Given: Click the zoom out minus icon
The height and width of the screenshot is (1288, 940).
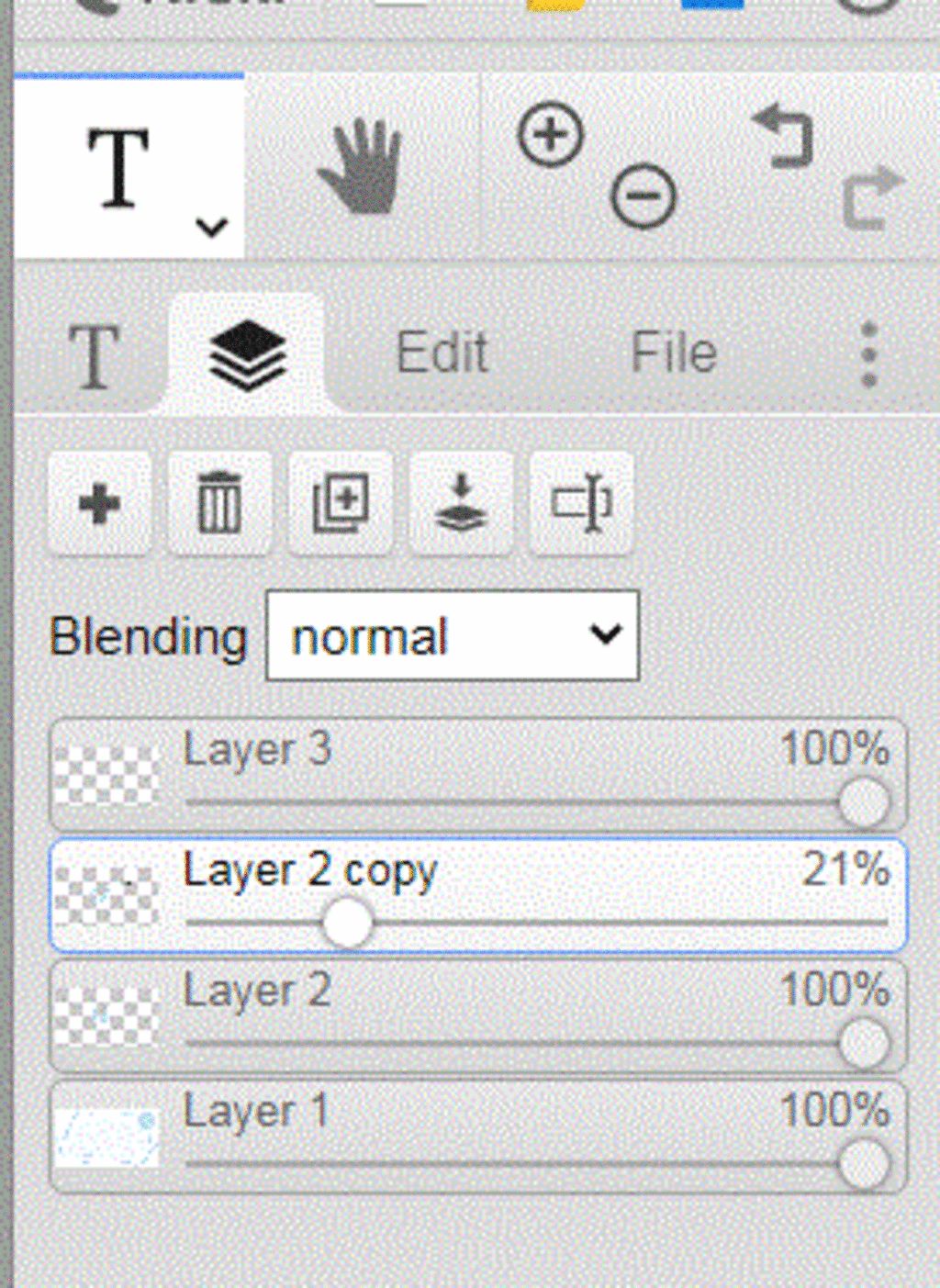Looking at the screenshot, I should pyautogui.click(x=643, y=196).
